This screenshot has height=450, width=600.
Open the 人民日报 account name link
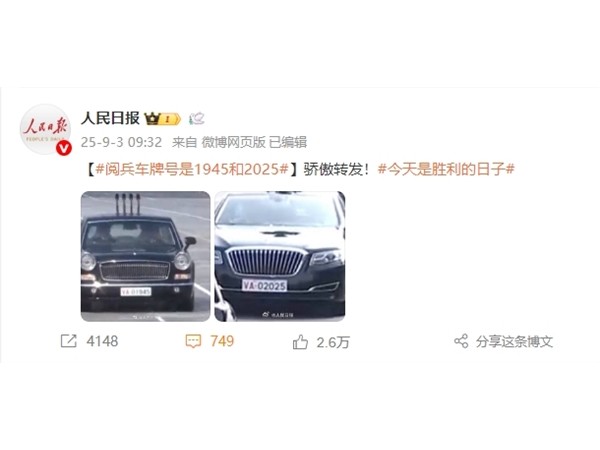(x=110, y=119)
